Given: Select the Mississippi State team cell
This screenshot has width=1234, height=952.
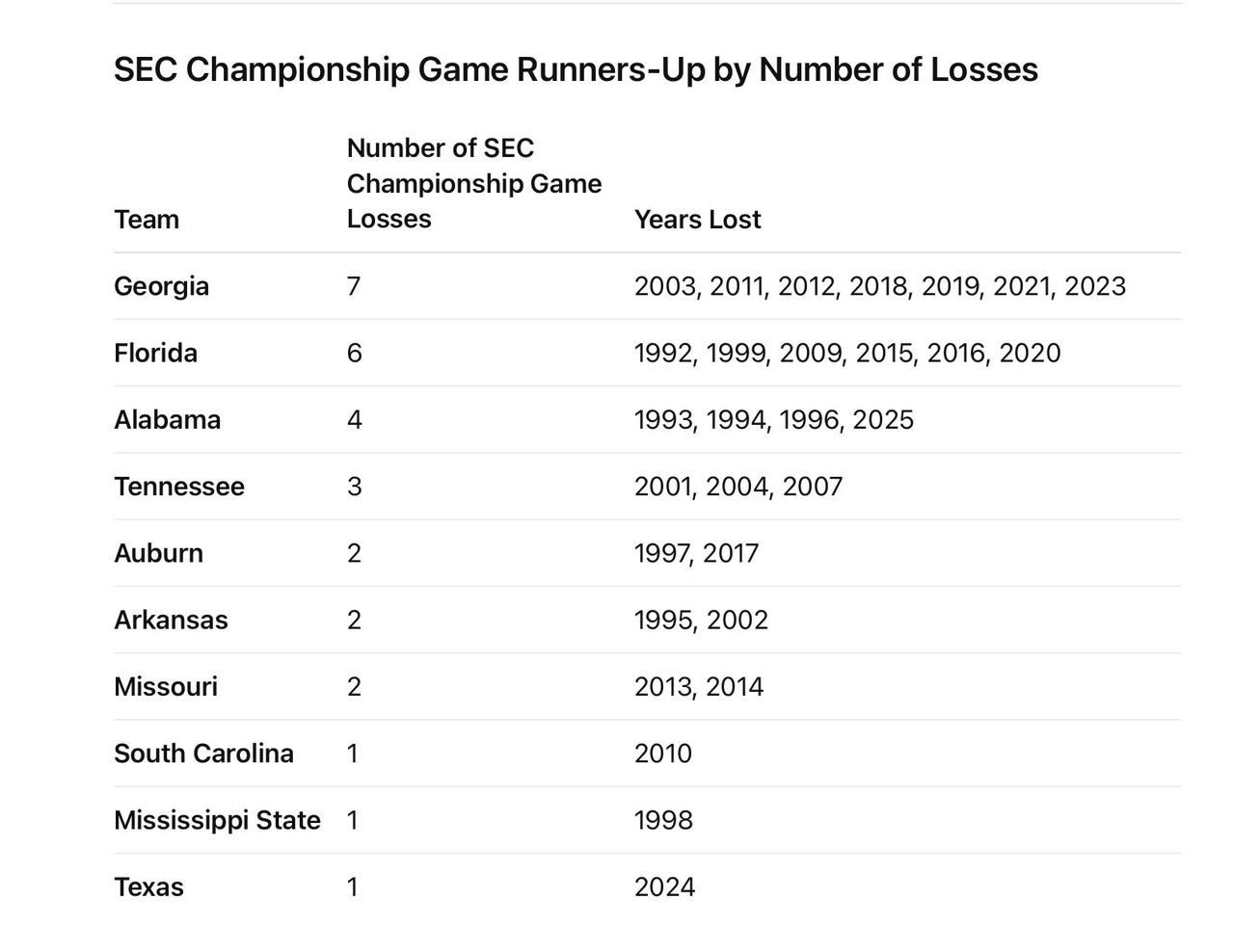Looking at the screenshot, I should (x=217, y=820).
